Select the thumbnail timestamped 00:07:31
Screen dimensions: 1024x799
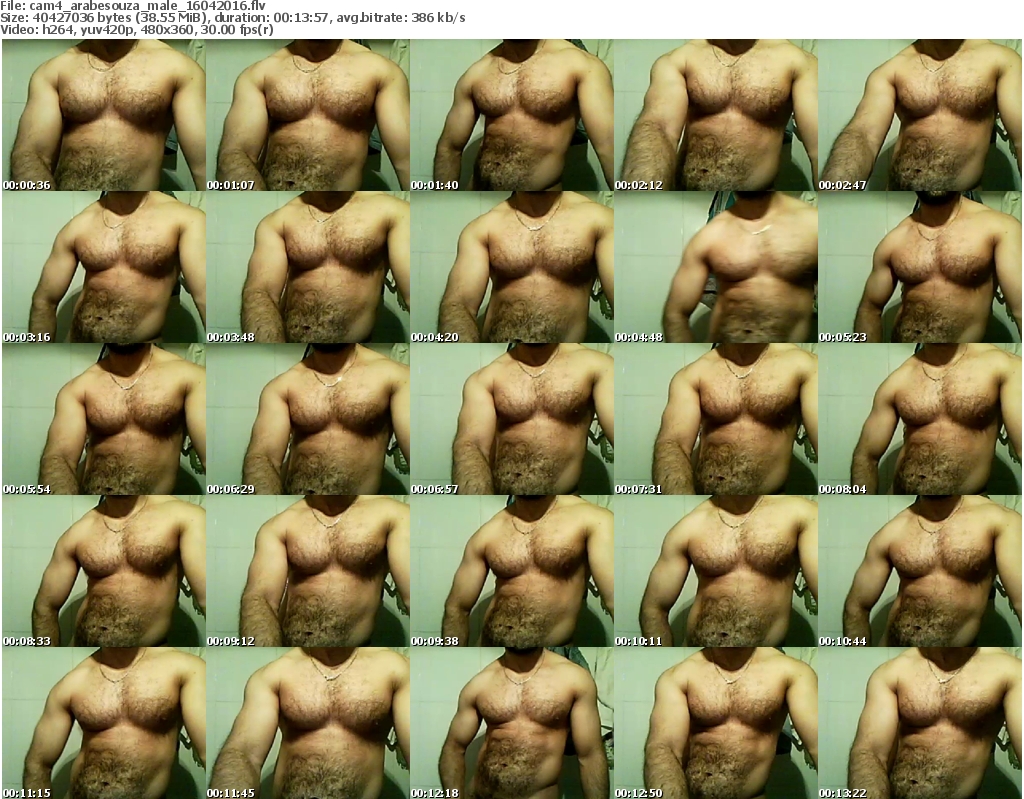[716, 419]
